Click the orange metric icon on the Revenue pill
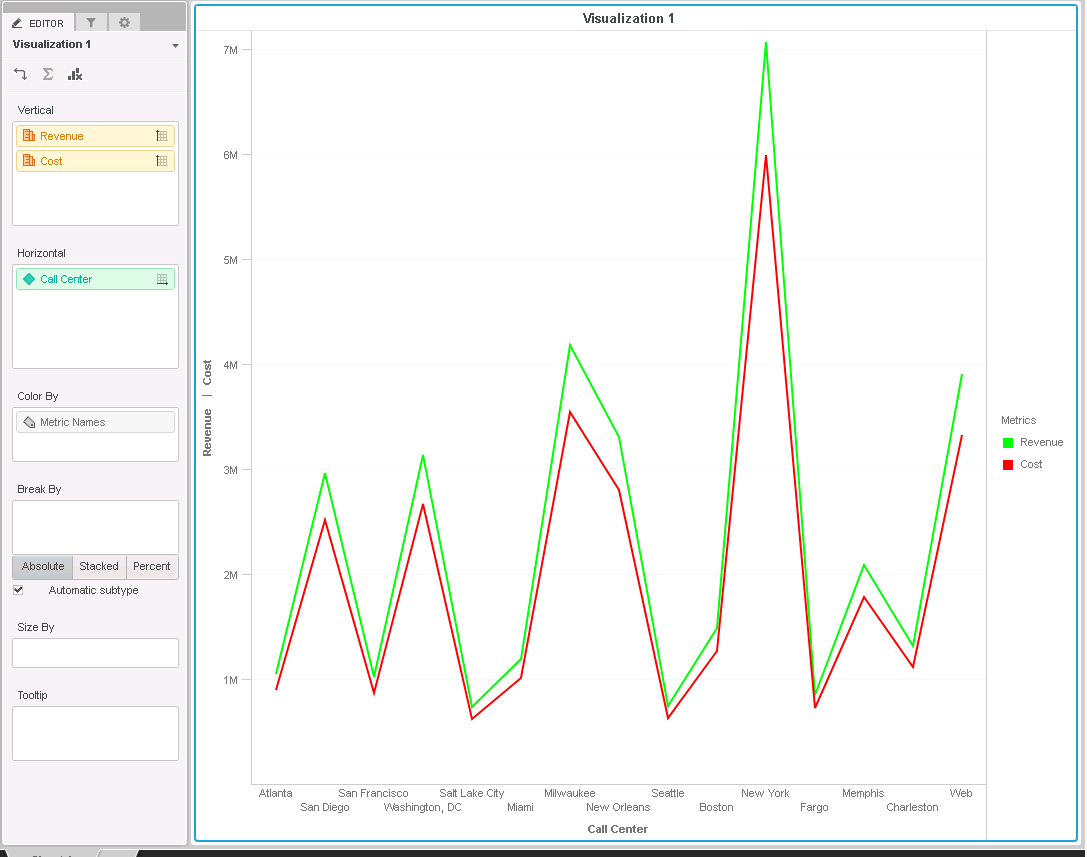 (x=30, y=135)
